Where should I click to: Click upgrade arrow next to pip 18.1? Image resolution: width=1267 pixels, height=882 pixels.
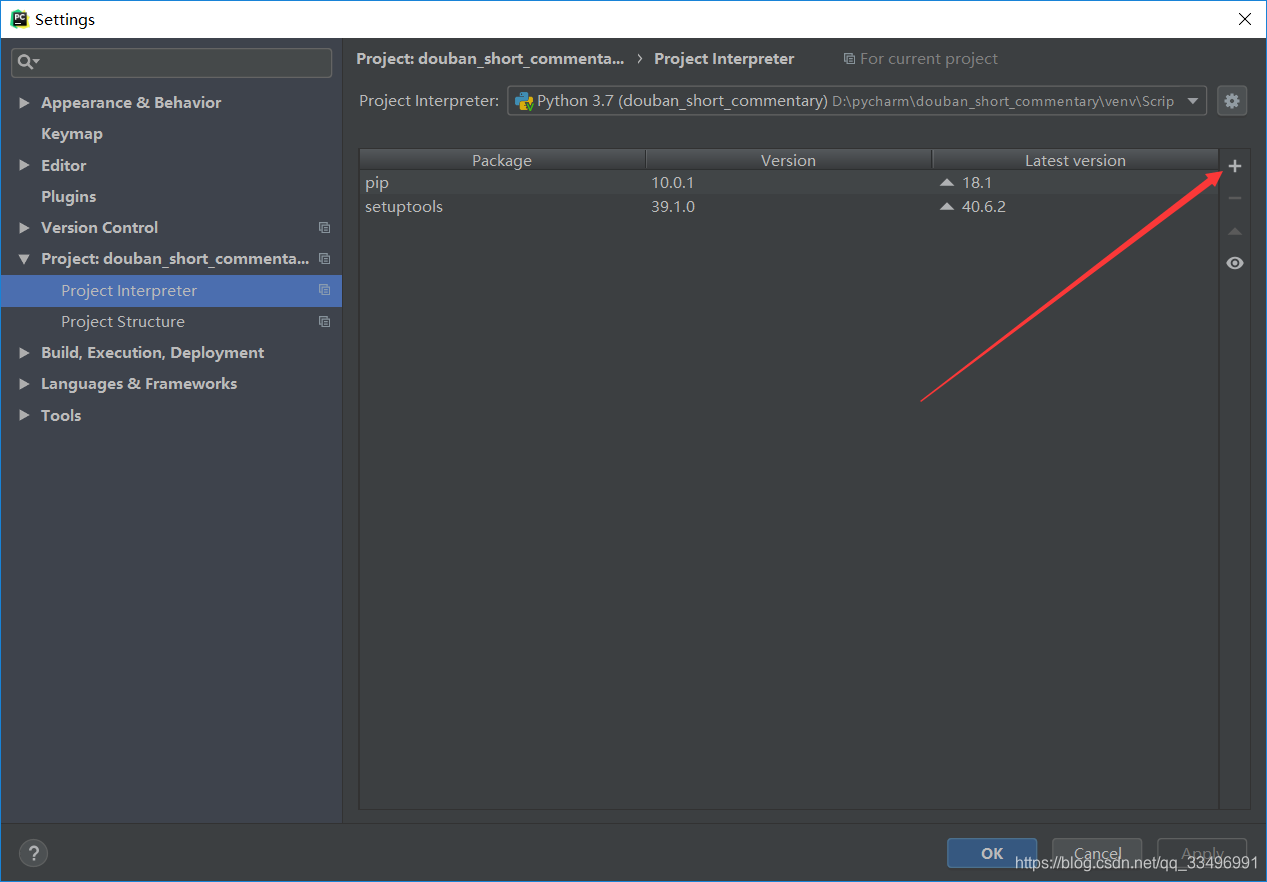[x=947, y=183]
